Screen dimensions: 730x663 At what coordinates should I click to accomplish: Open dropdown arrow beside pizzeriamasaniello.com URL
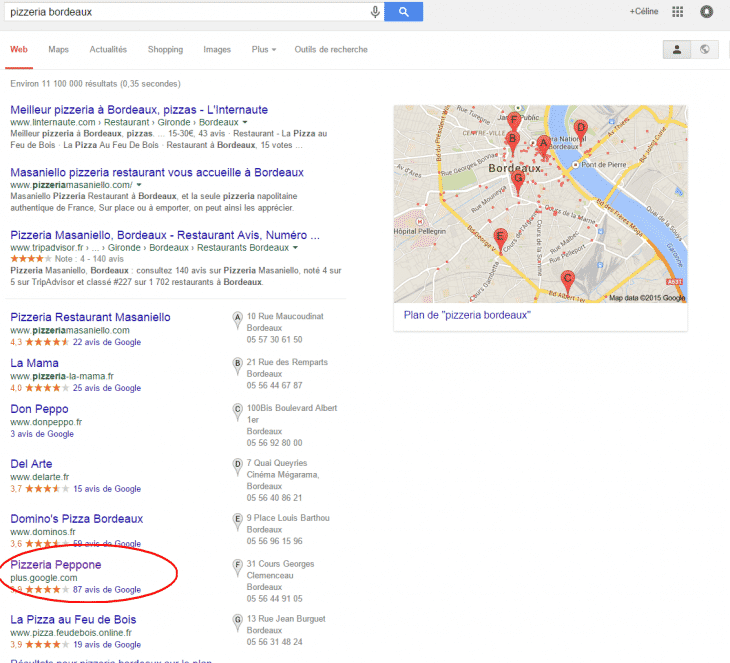(139, 185)
